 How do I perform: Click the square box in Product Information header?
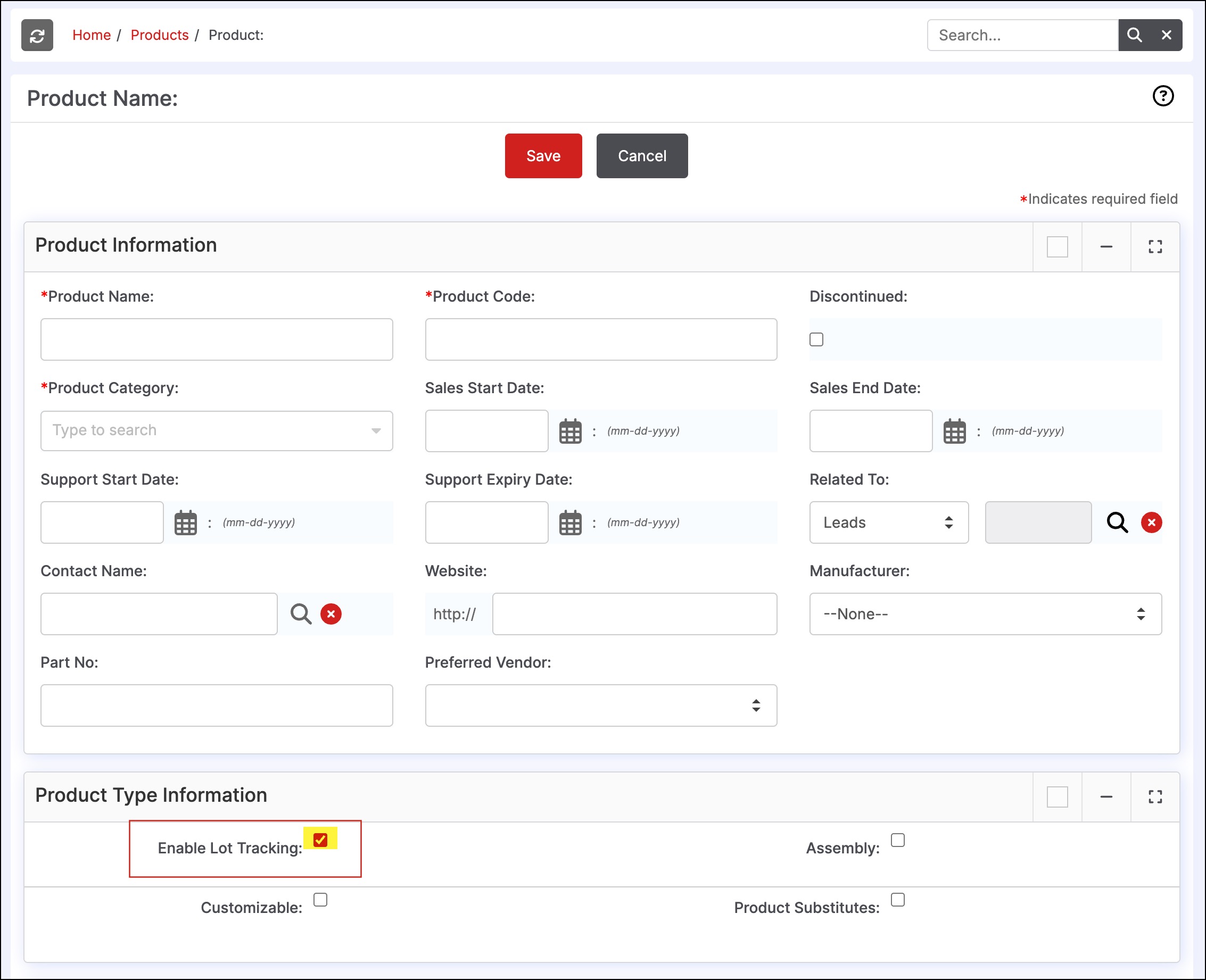pos(1057,247)
